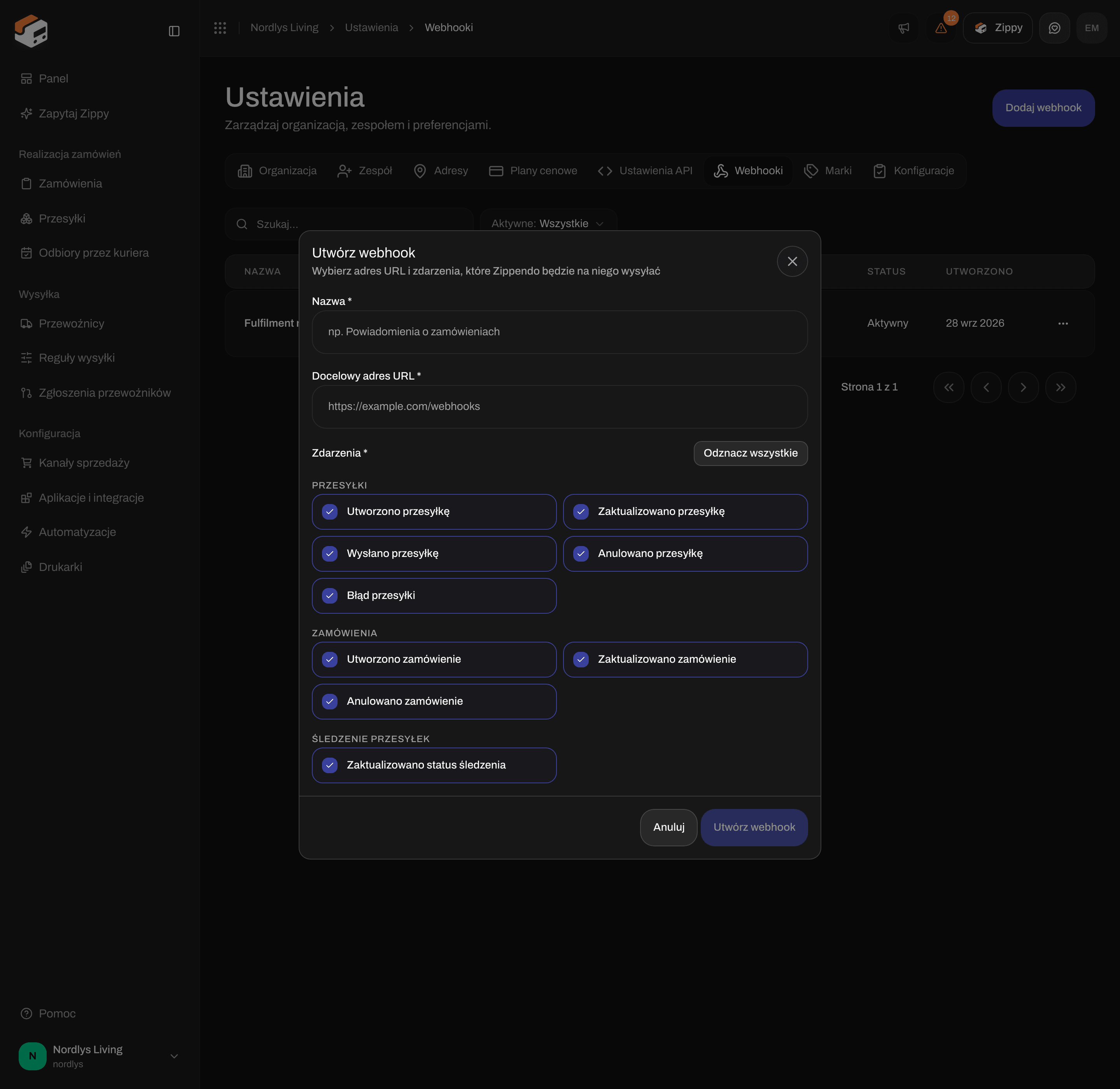Switch to the Zespół tab
Viewport: 1120px width, 1089px height.
[365, 171]
